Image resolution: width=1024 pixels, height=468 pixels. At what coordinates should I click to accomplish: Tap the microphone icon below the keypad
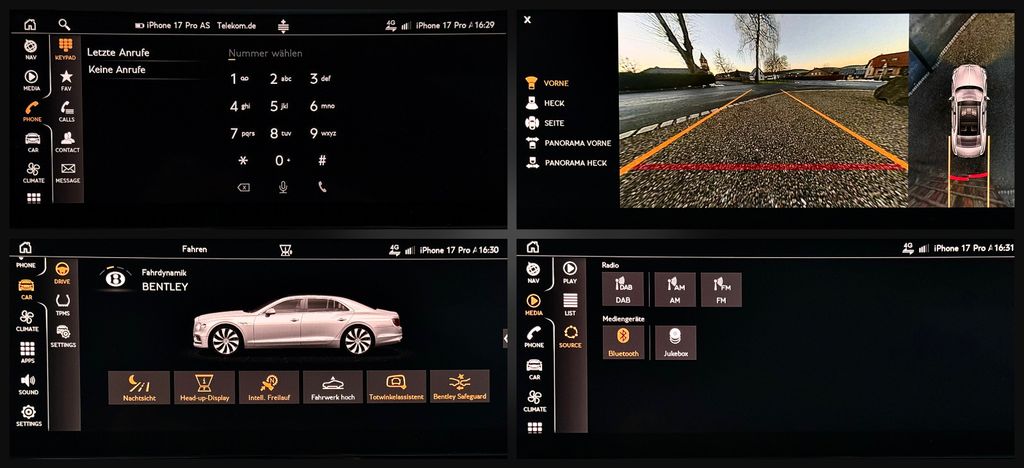(x=283, y=187)
